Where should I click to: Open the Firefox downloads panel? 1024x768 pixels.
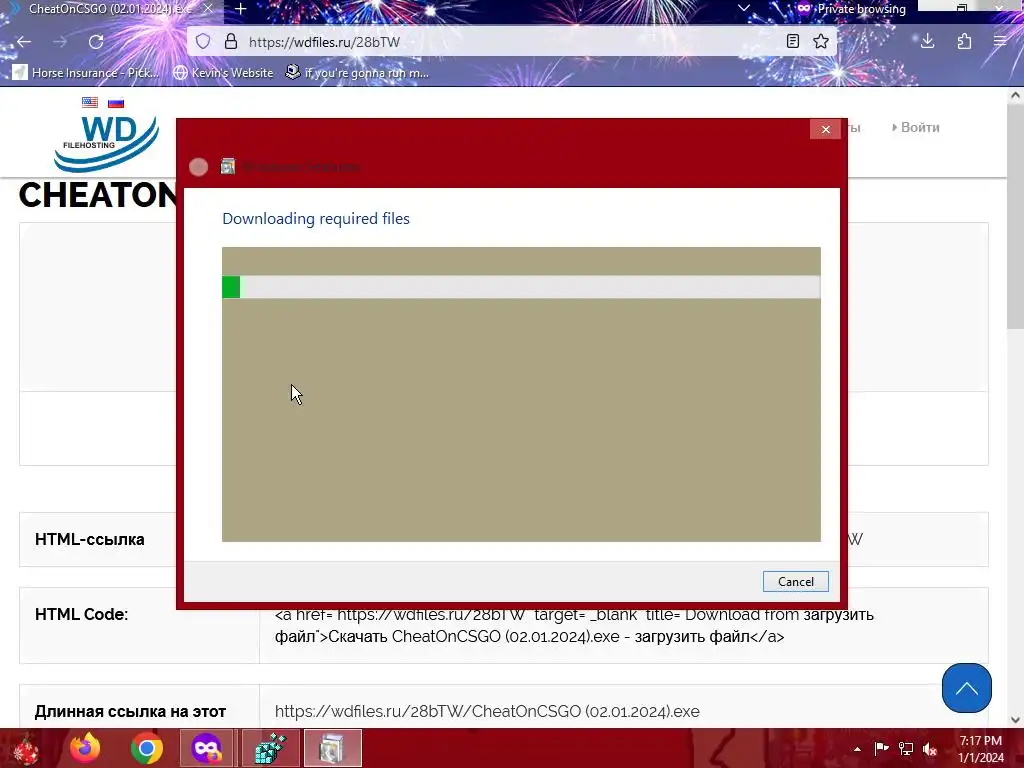point(927,42)
